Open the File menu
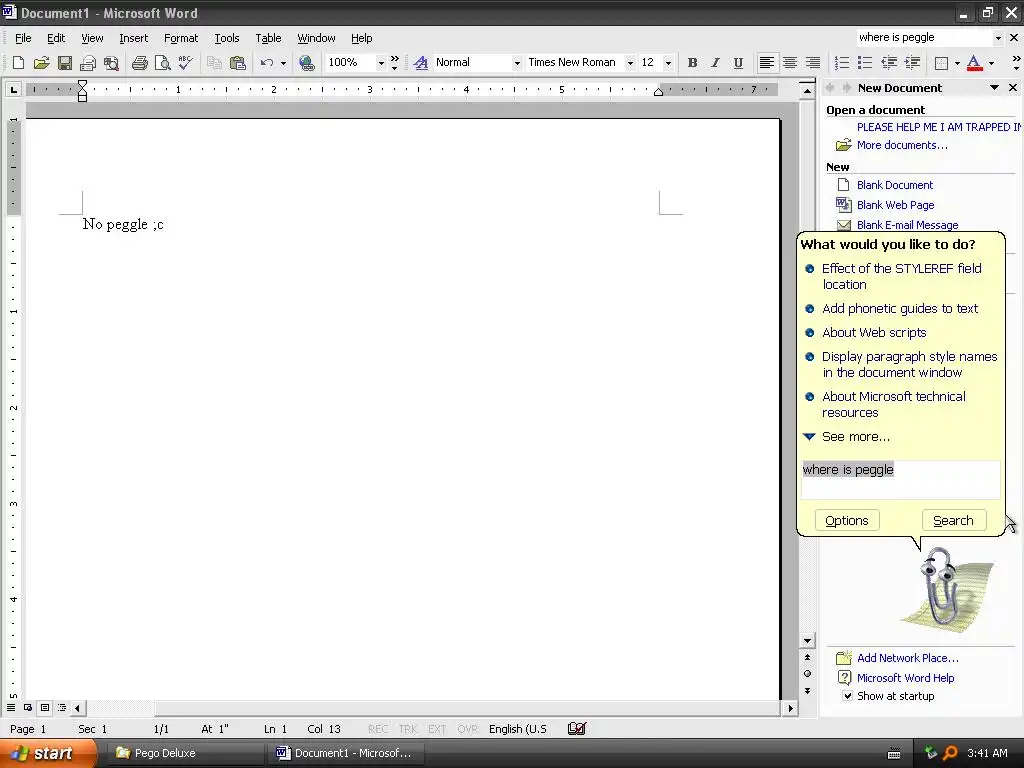Image resolution: width=1024 pixels, height=768 pixels. pyautogui.click(x=23, y=38)
